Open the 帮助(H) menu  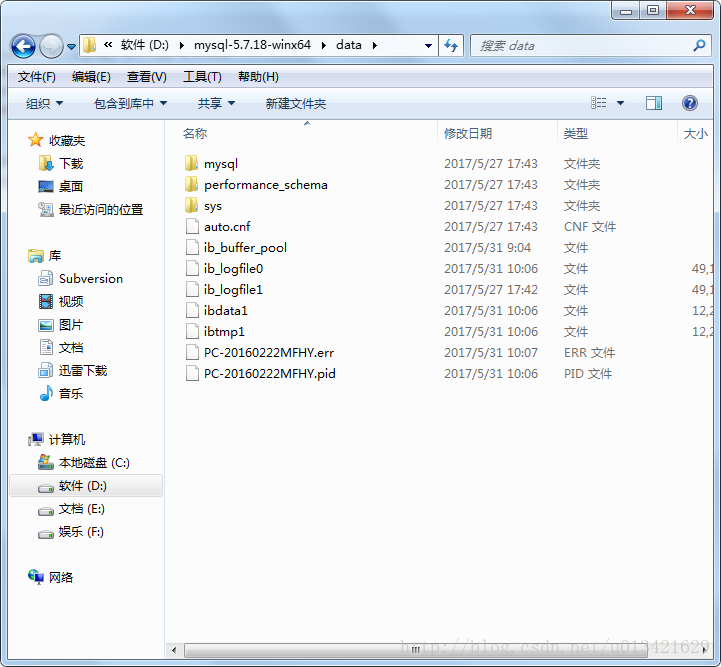pos(258,77)
